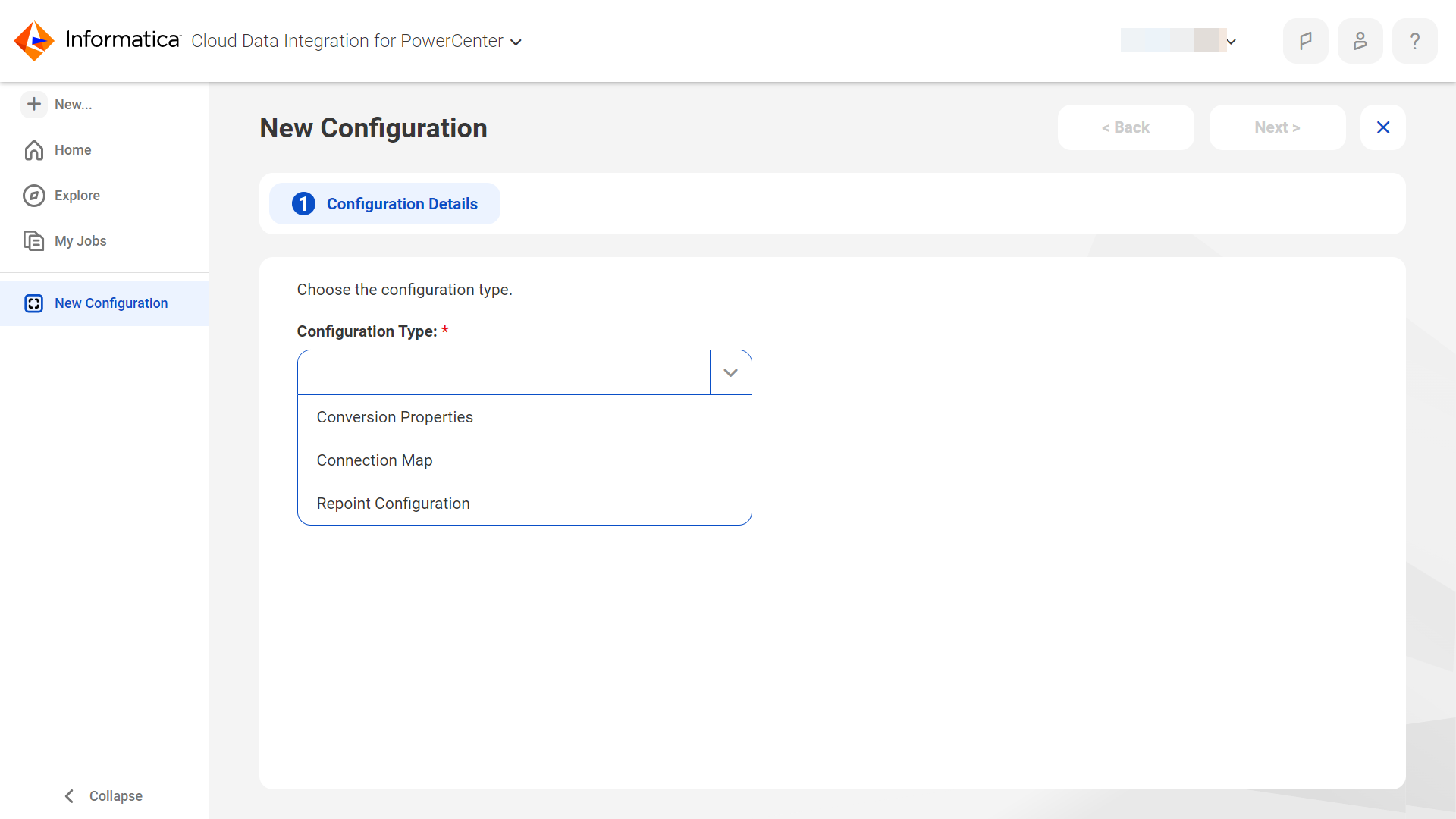Viewport: 1456px width, 819px height.
Task: Go to Home in the sidebar
Action: tap(105, 150)
